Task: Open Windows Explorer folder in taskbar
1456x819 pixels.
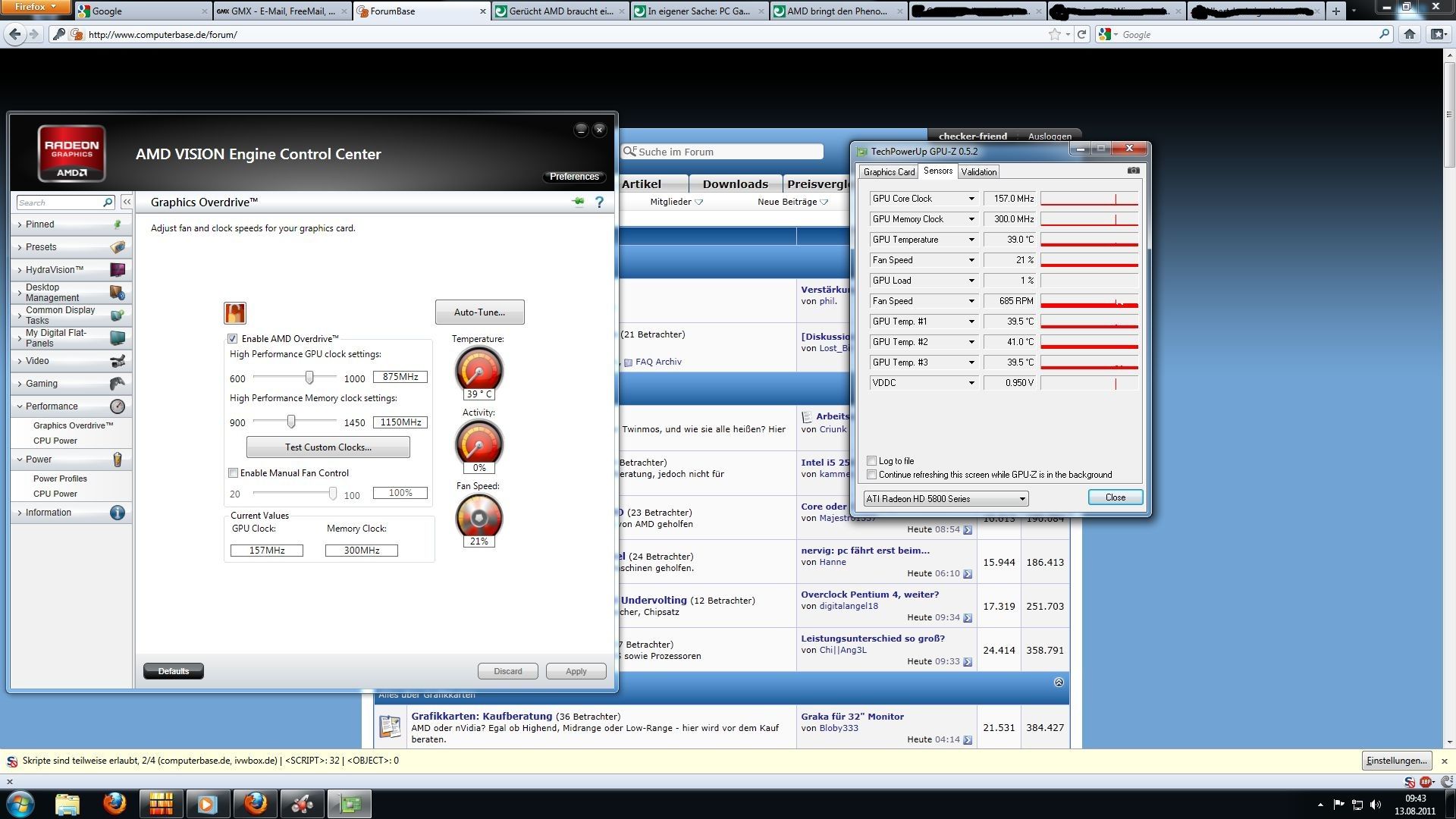Action: point(67,803)
